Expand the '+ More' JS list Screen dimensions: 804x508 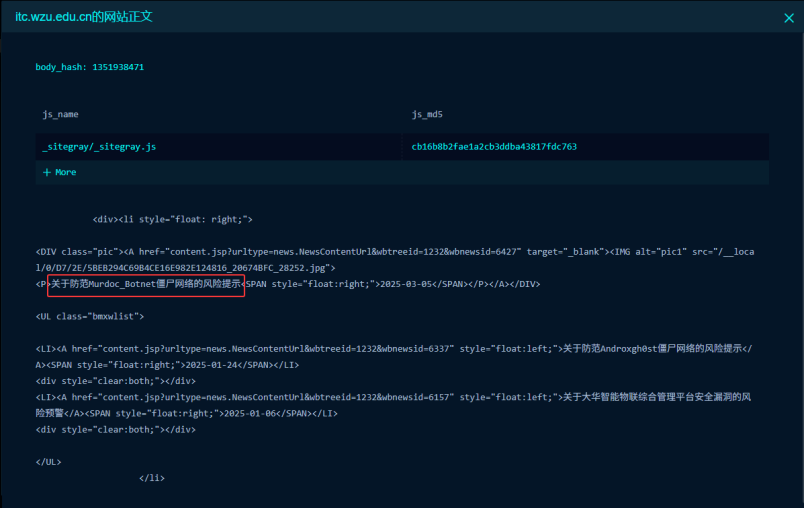(x=59, y=172)
